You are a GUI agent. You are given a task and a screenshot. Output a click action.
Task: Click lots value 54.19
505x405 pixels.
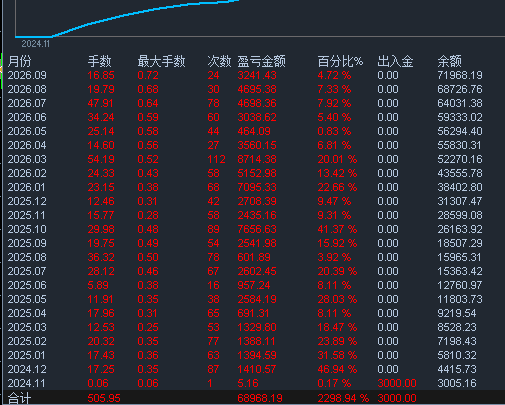(101, 159)
